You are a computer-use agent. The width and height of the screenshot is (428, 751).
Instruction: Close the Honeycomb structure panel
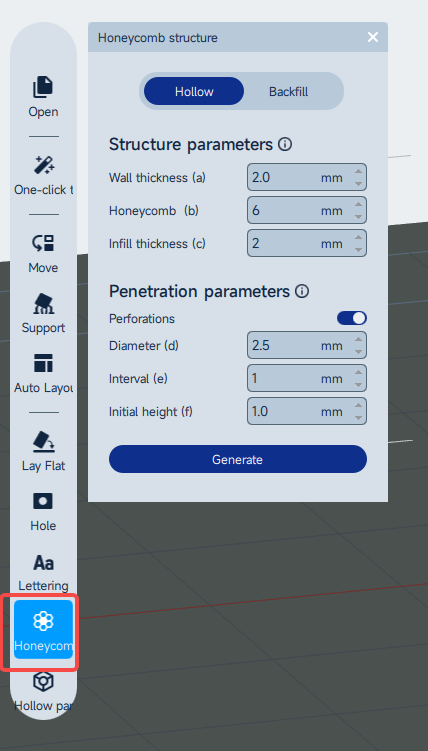[x=373, y=37]
